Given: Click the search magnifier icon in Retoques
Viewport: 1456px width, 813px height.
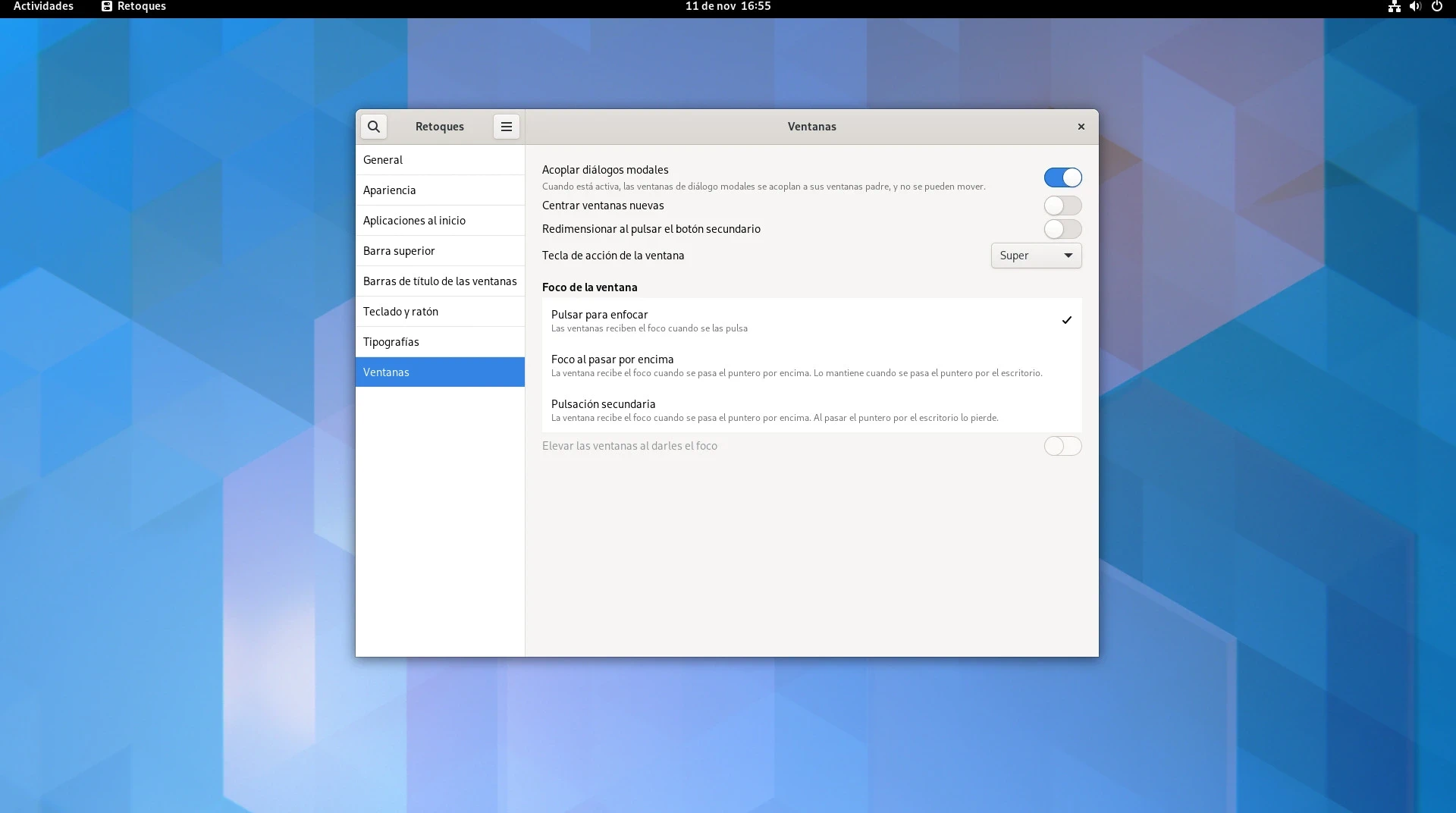Looking at the screenshot, I should [373, 127].
